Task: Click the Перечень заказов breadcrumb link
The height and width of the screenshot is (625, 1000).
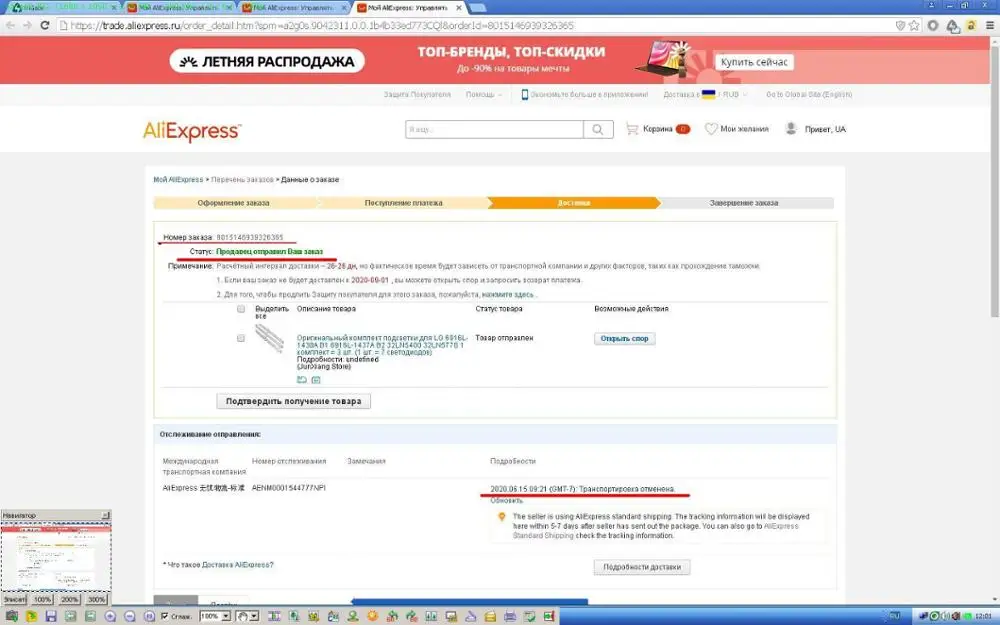Action: [x=242, y=180]
